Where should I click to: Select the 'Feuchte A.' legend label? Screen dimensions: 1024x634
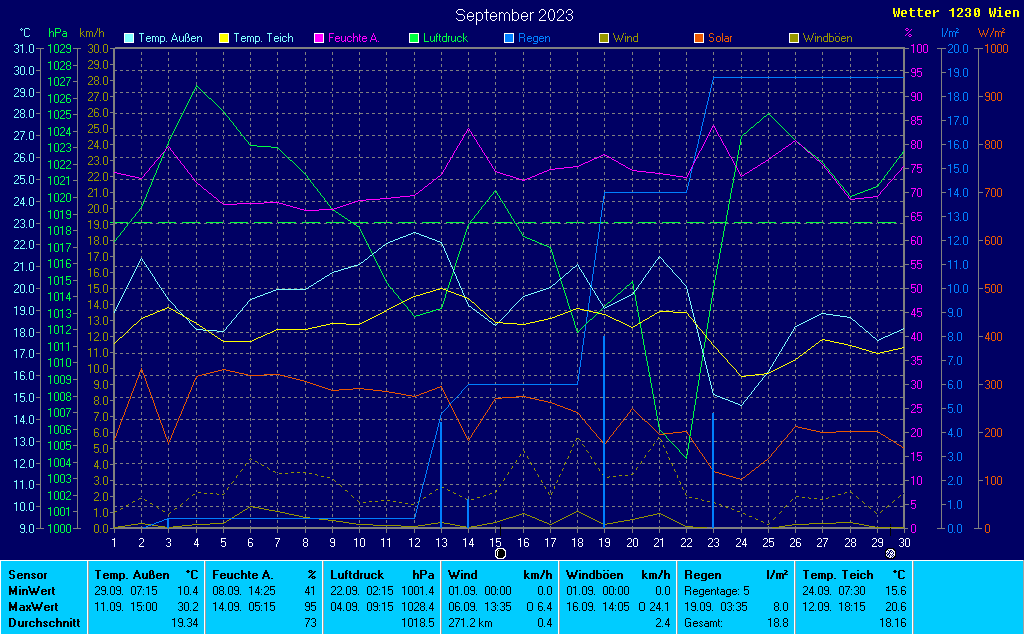[353, 38]
